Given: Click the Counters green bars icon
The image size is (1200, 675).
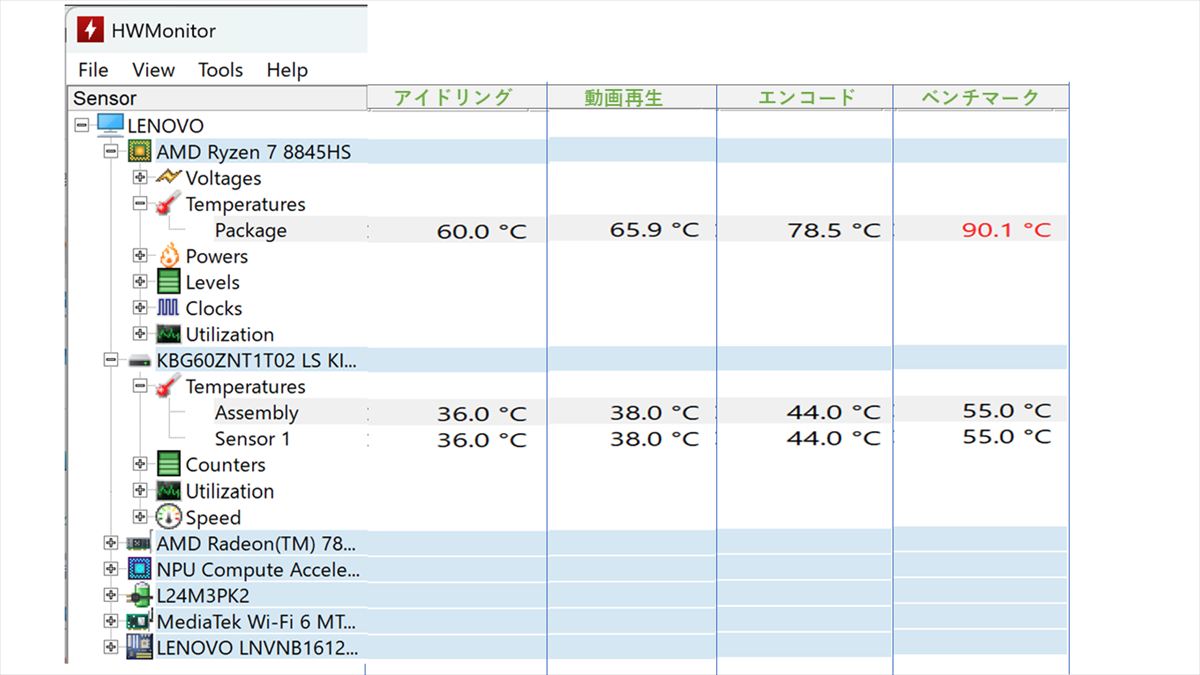Looking at the screenshot, I should pyautogui.click(x=169, y=465).
